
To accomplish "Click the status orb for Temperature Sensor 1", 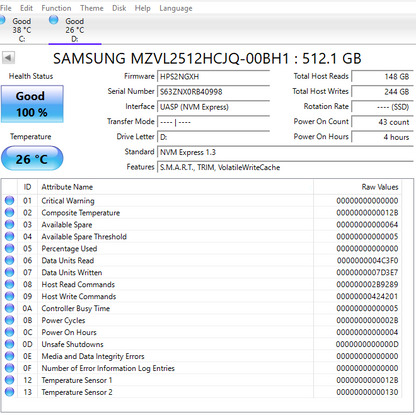I will pyautogui.click(x=9, y=380).
